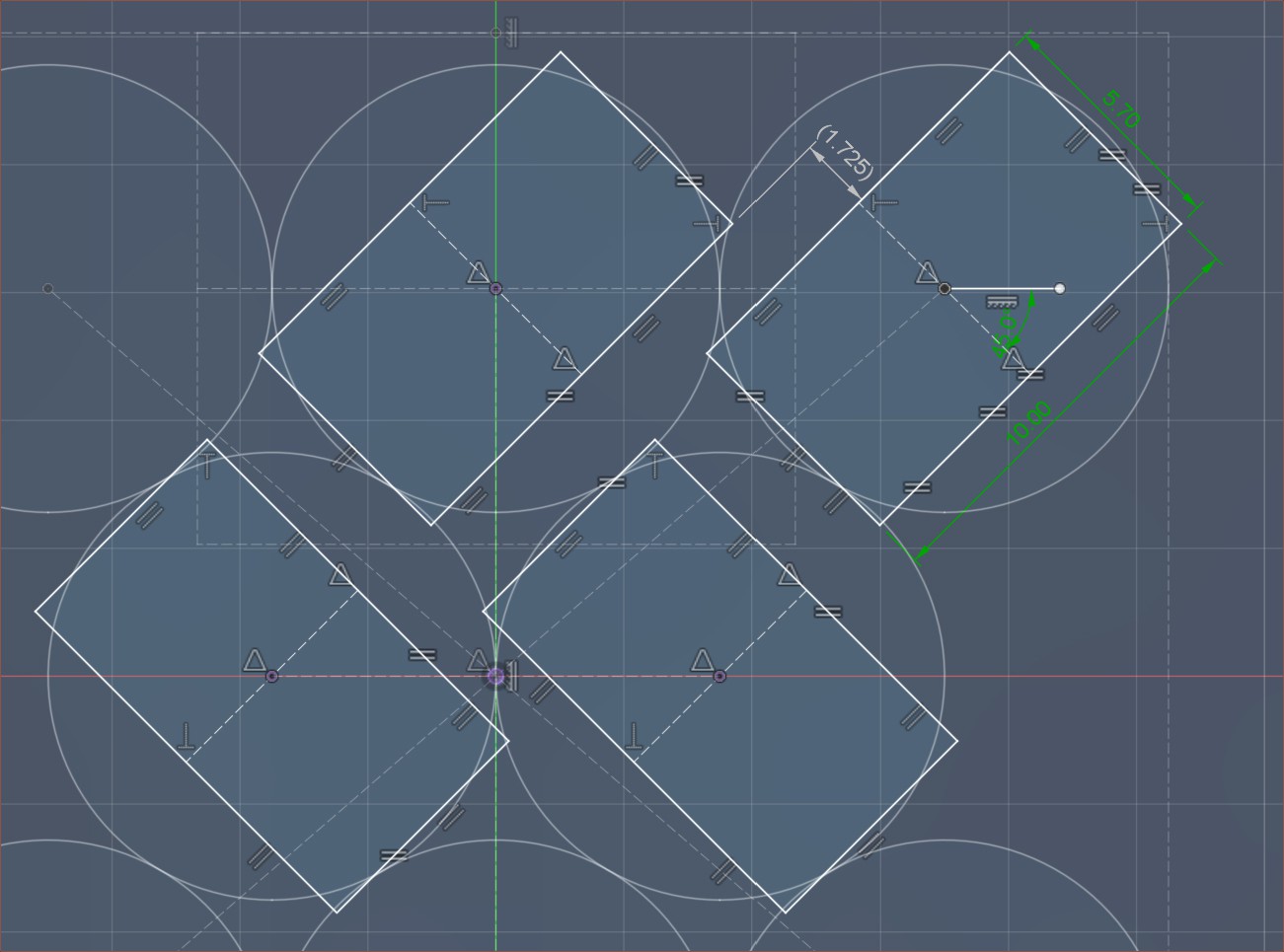
Task: Click midpoint constraint icon near bottom-right circle center
Action: [703, 660]
